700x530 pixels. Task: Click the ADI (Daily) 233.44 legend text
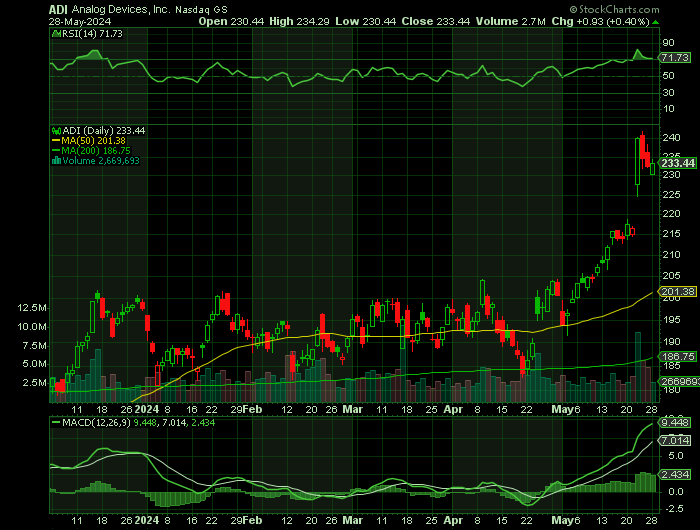point(104,131)
